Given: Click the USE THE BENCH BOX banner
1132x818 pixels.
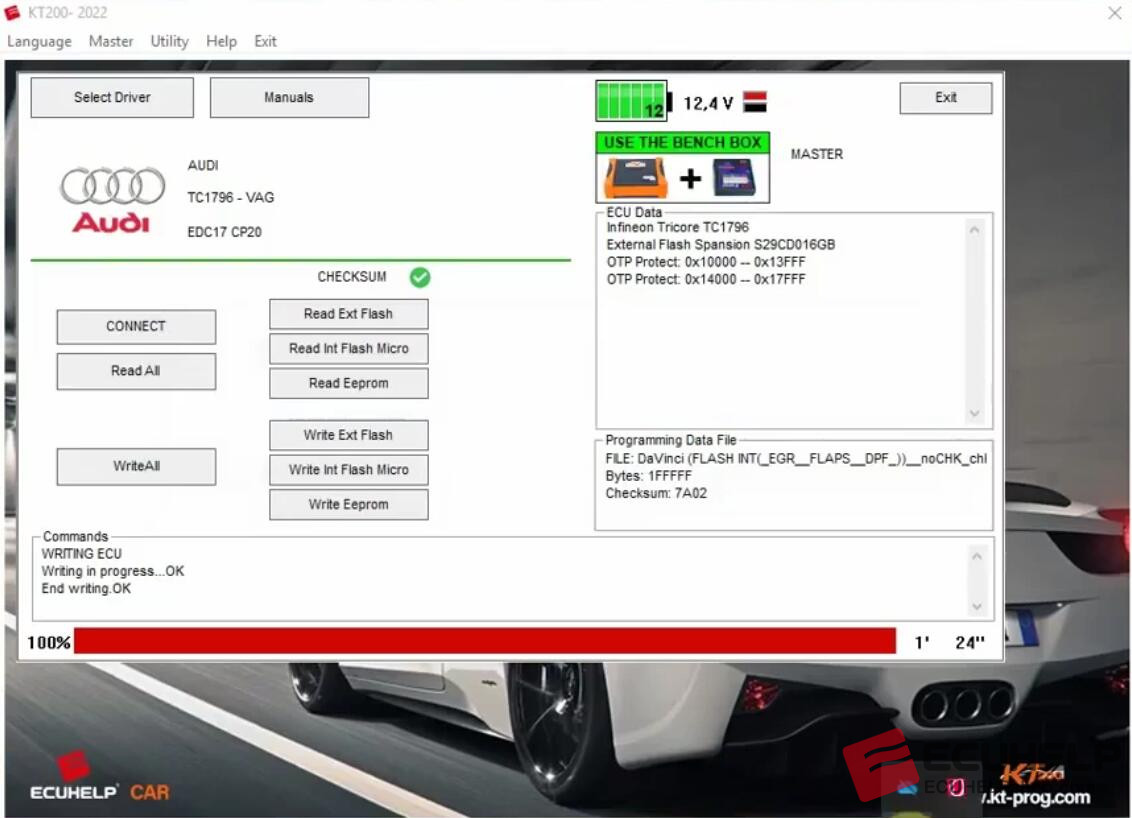Looking at the screenshot, I should tap(682, 143).
